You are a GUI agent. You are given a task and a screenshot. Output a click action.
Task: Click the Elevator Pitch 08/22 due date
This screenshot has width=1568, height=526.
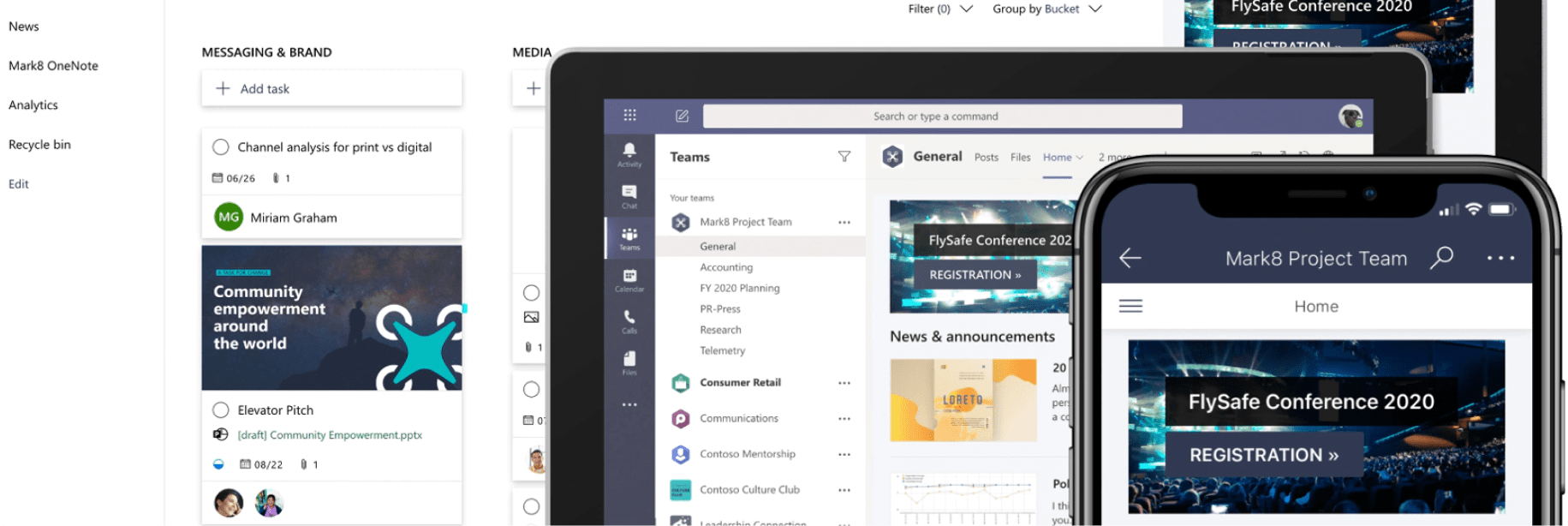261,464
